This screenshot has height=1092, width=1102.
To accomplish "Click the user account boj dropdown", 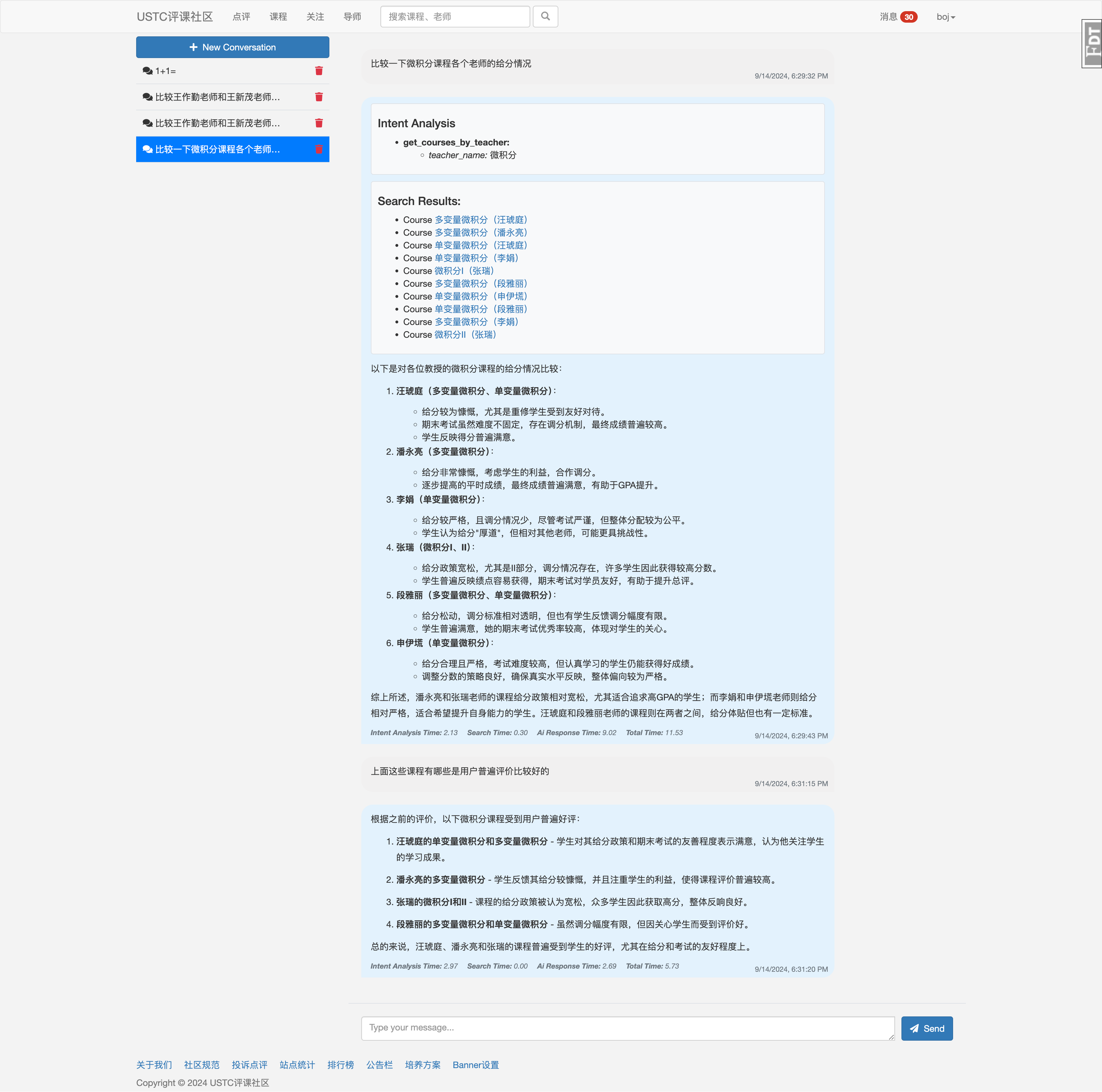I will click(944, 16).
